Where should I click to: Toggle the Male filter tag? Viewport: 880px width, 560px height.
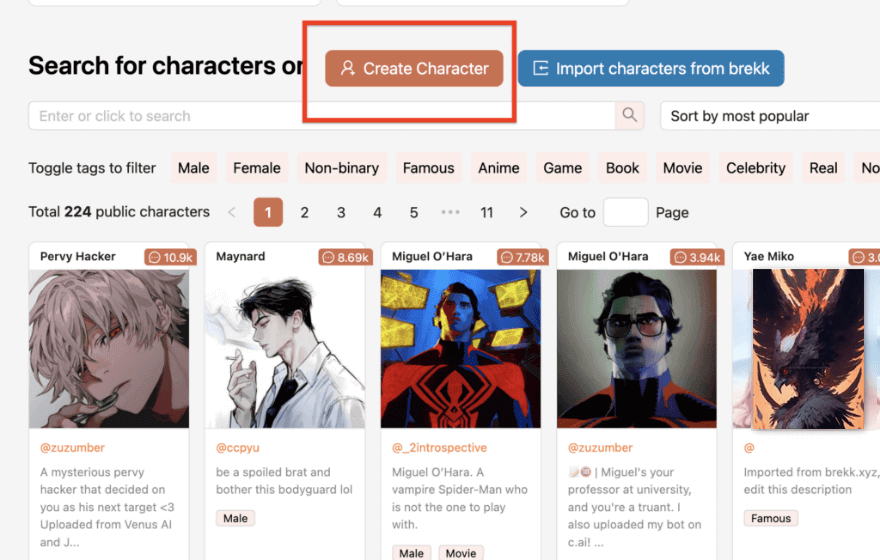pyautogui.click(x=194, y=168)
